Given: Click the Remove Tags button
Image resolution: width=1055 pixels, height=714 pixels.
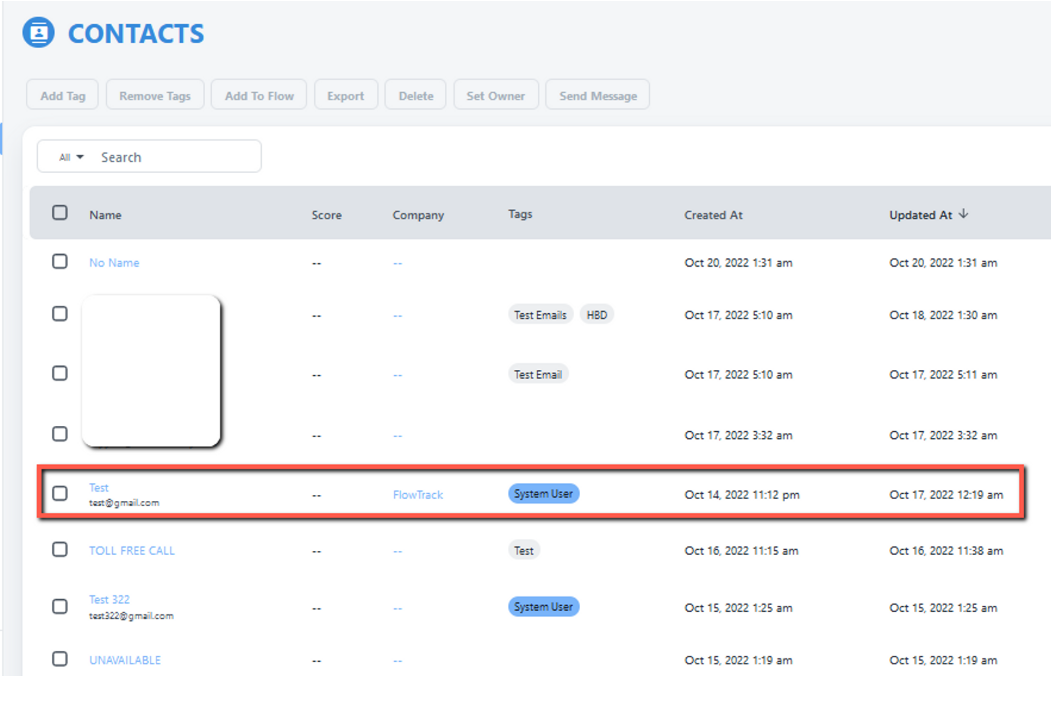Looking at the screenshot, I should click(x=155, y=94).
